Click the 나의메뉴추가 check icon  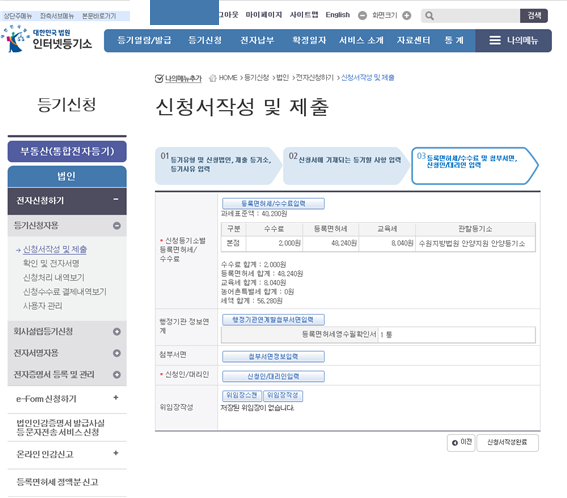tap(159, 78)
